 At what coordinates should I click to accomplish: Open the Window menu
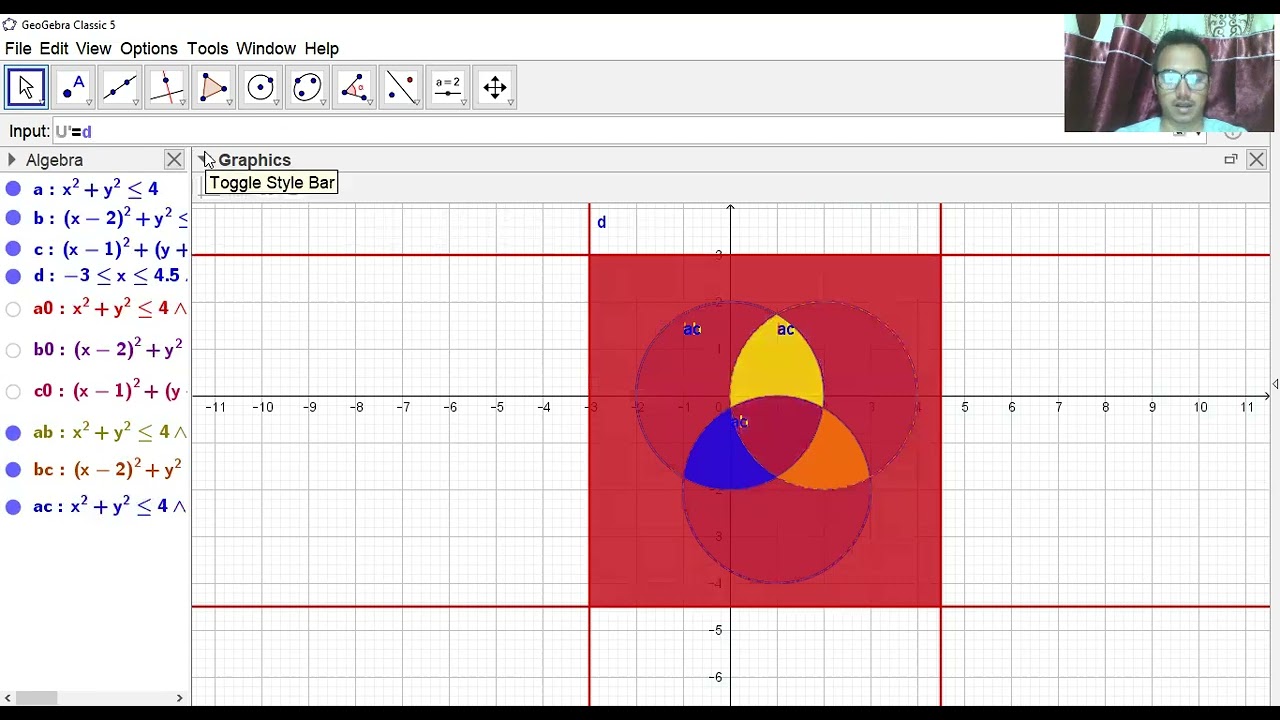tap(266, 48)
